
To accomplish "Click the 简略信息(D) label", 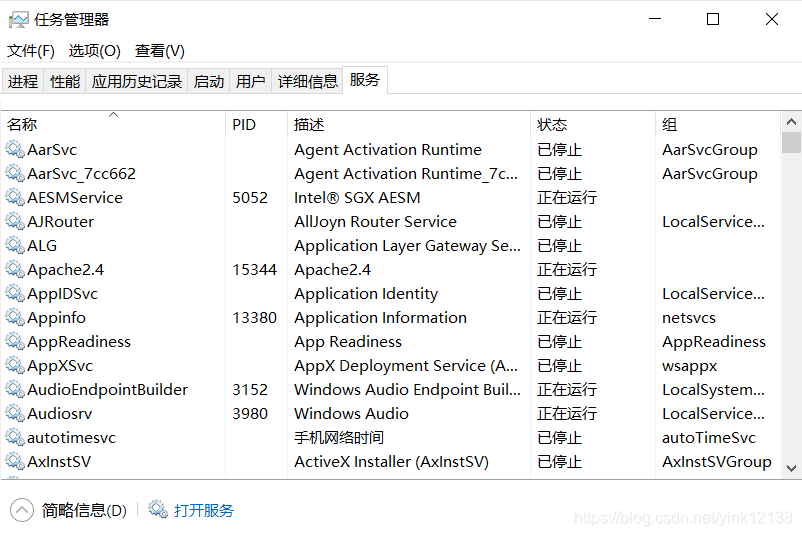I will tap(84, 510).
